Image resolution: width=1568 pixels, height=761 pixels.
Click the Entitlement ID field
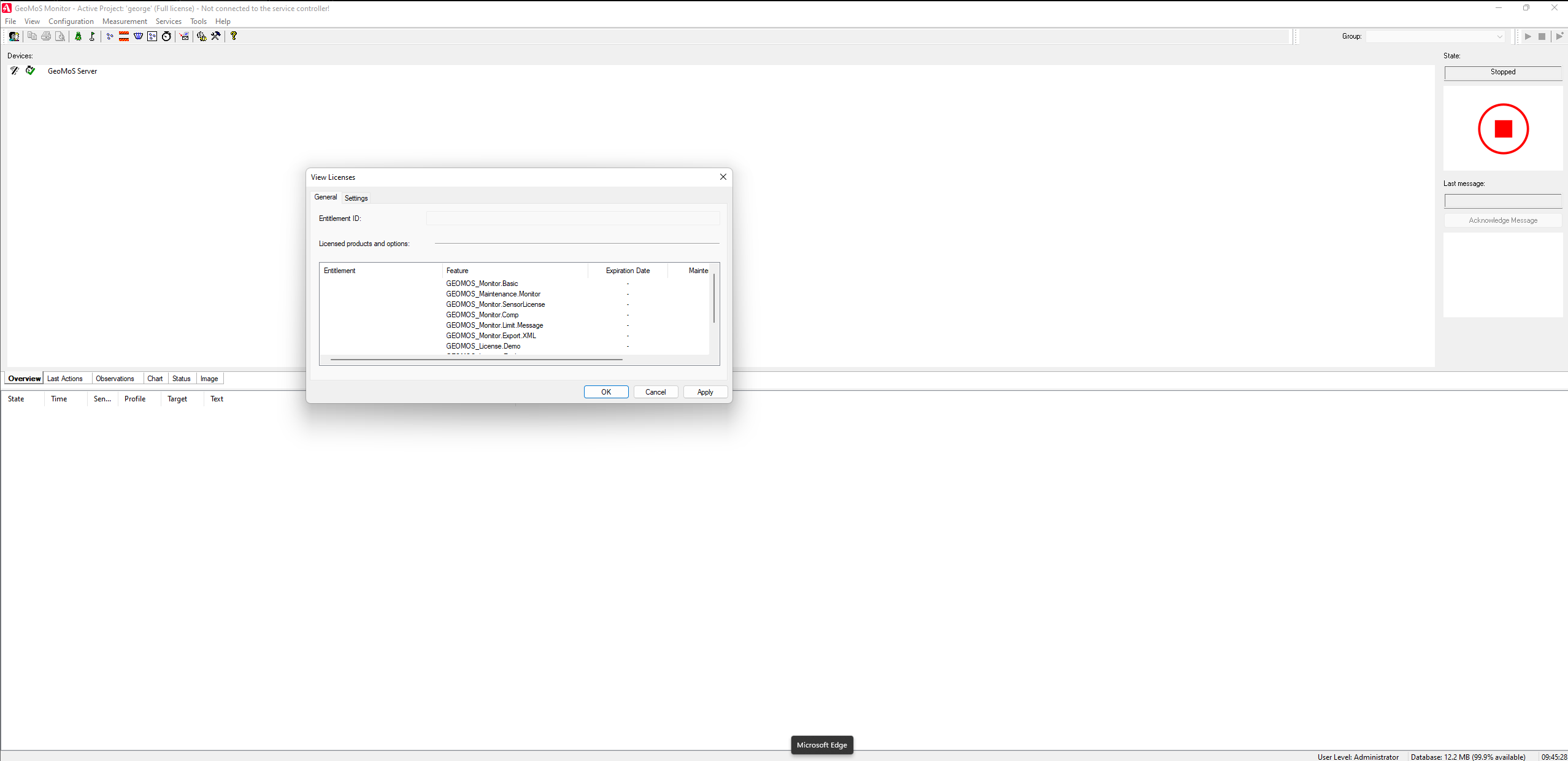click(x=573, y=218)
